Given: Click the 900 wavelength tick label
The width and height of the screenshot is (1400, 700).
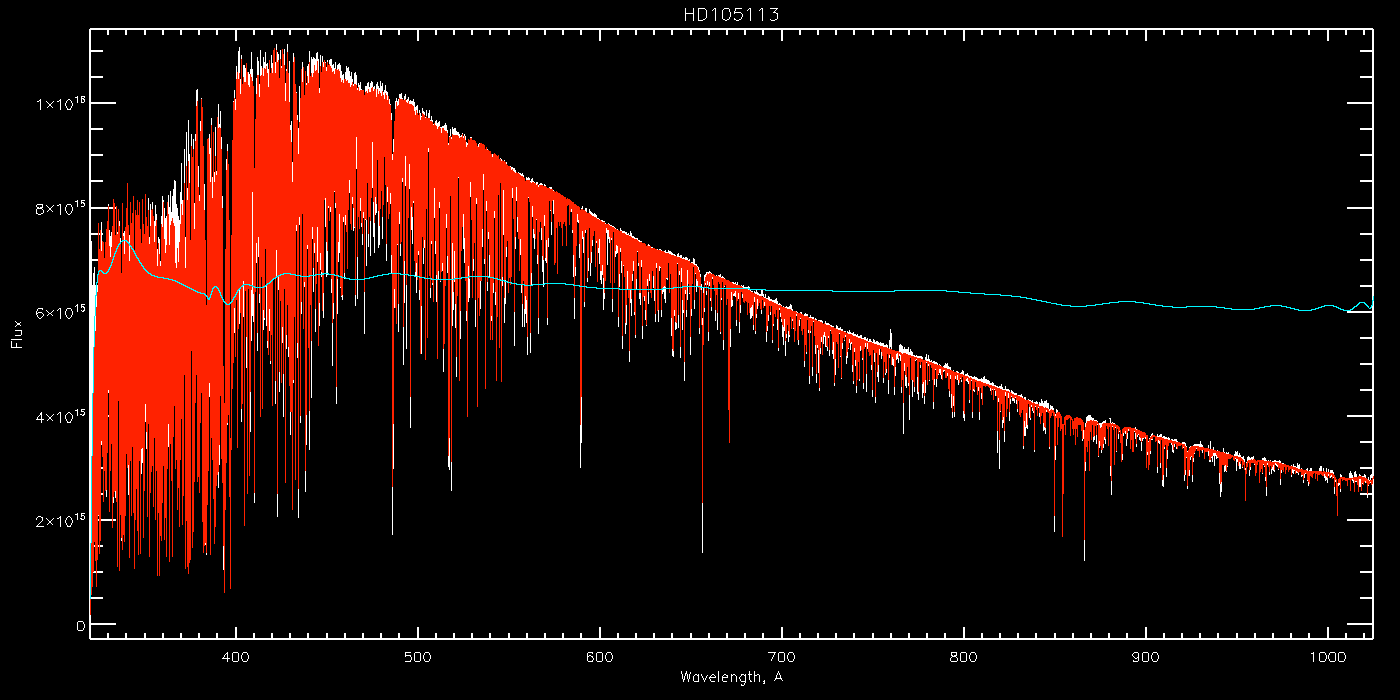Looking at the screenshot, I should pos(1146,656).
